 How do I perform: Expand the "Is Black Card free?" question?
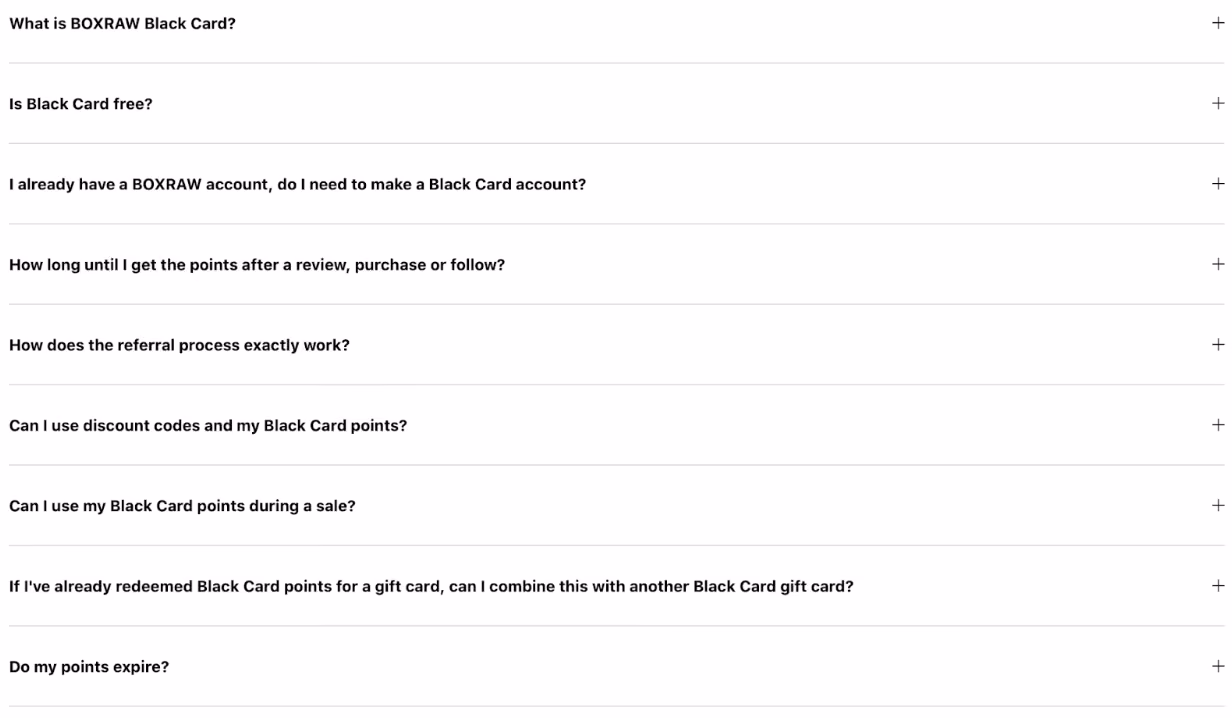coord(616,103)
